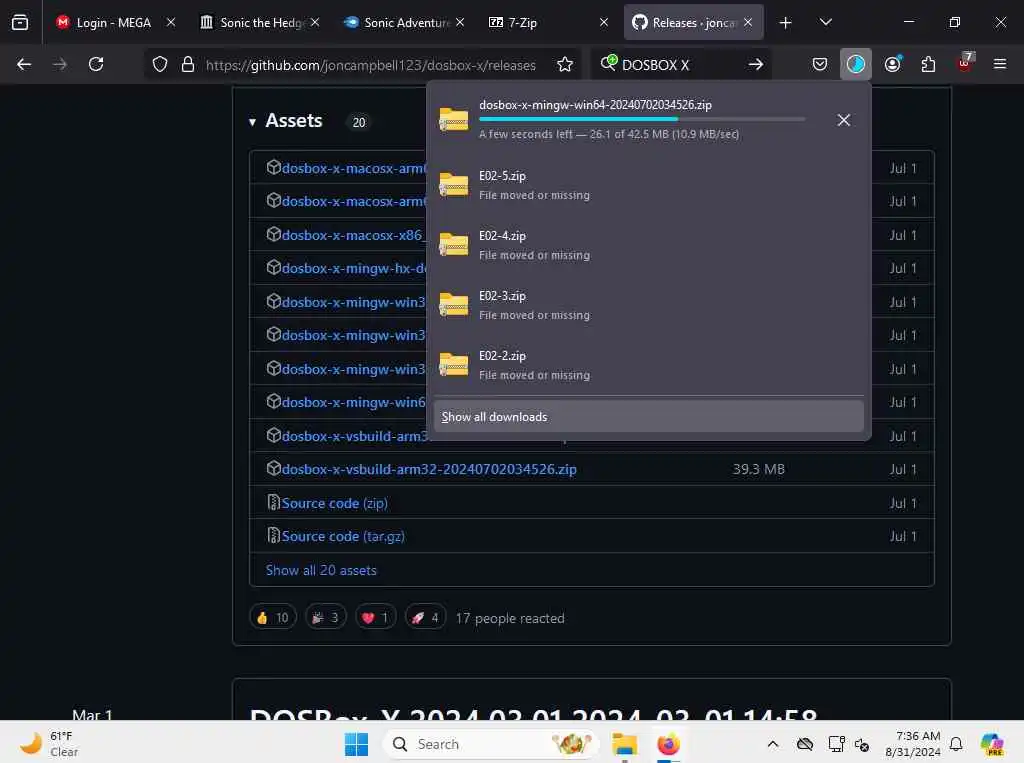Open the notifications bell icon
The image size is (1024, 763).
click(956, 744)
